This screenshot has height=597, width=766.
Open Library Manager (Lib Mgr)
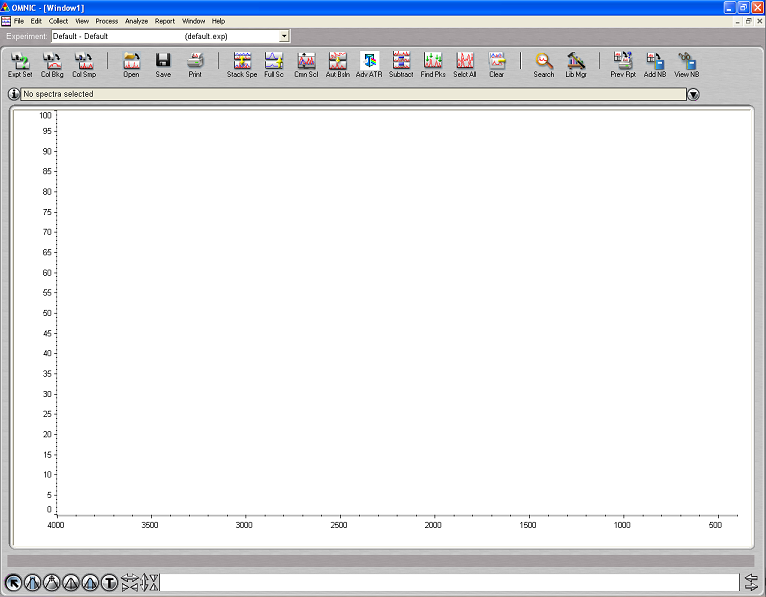click(576, 64)
